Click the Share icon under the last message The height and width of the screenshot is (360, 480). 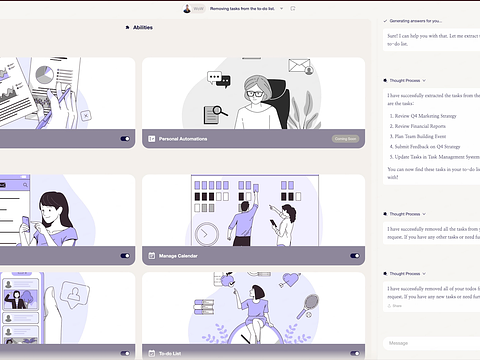(389, 306)
